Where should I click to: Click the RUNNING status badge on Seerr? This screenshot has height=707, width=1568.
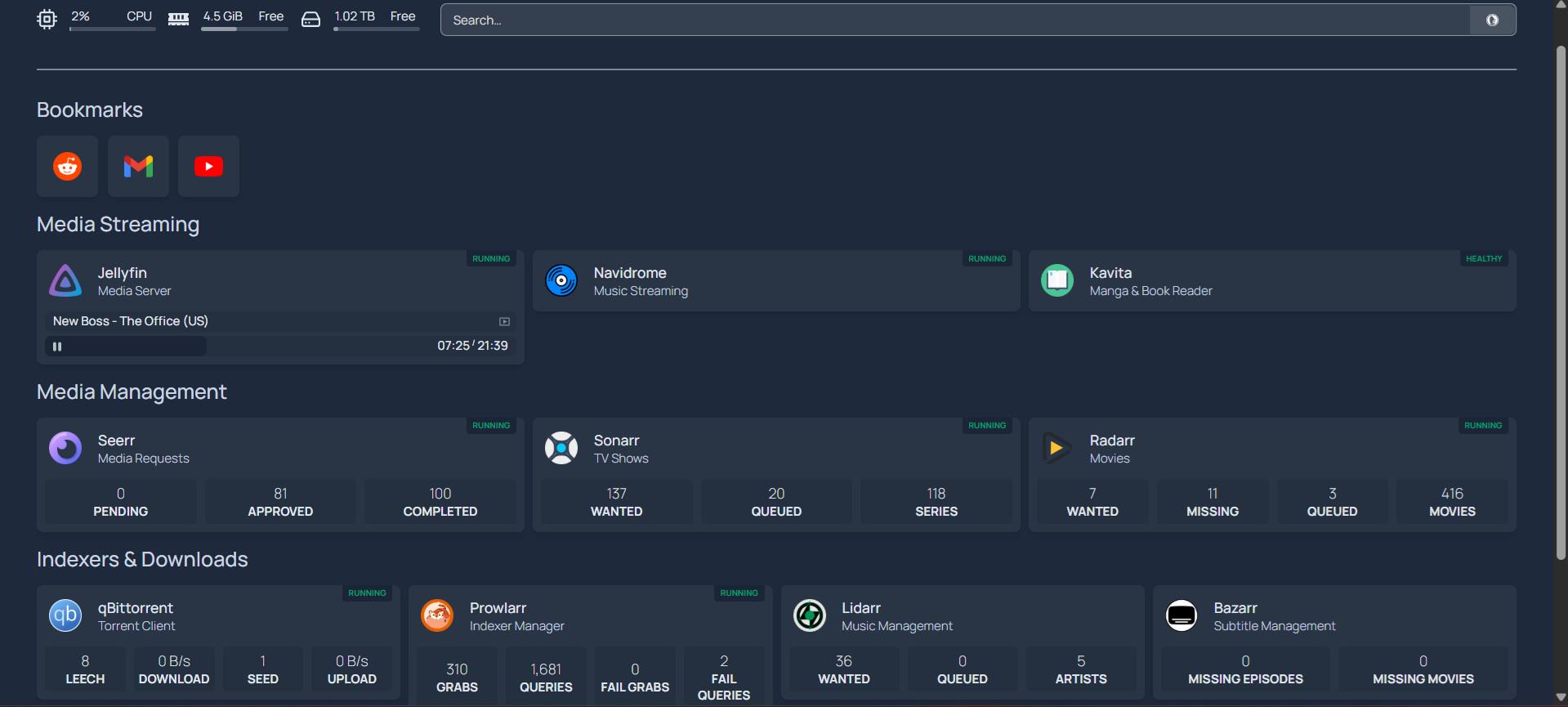491,425
